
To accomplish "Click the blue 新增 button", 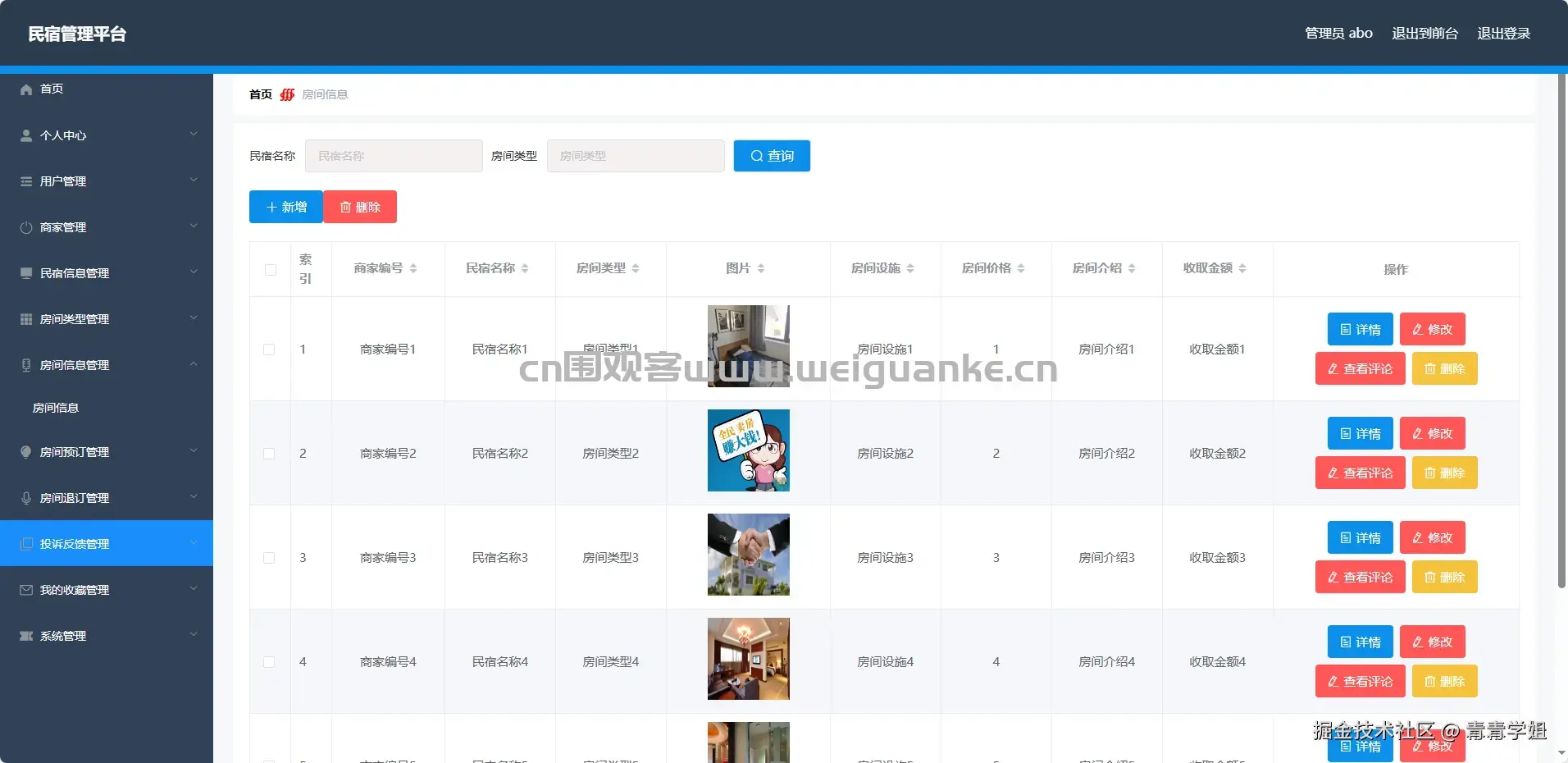I will click(286, 207).
